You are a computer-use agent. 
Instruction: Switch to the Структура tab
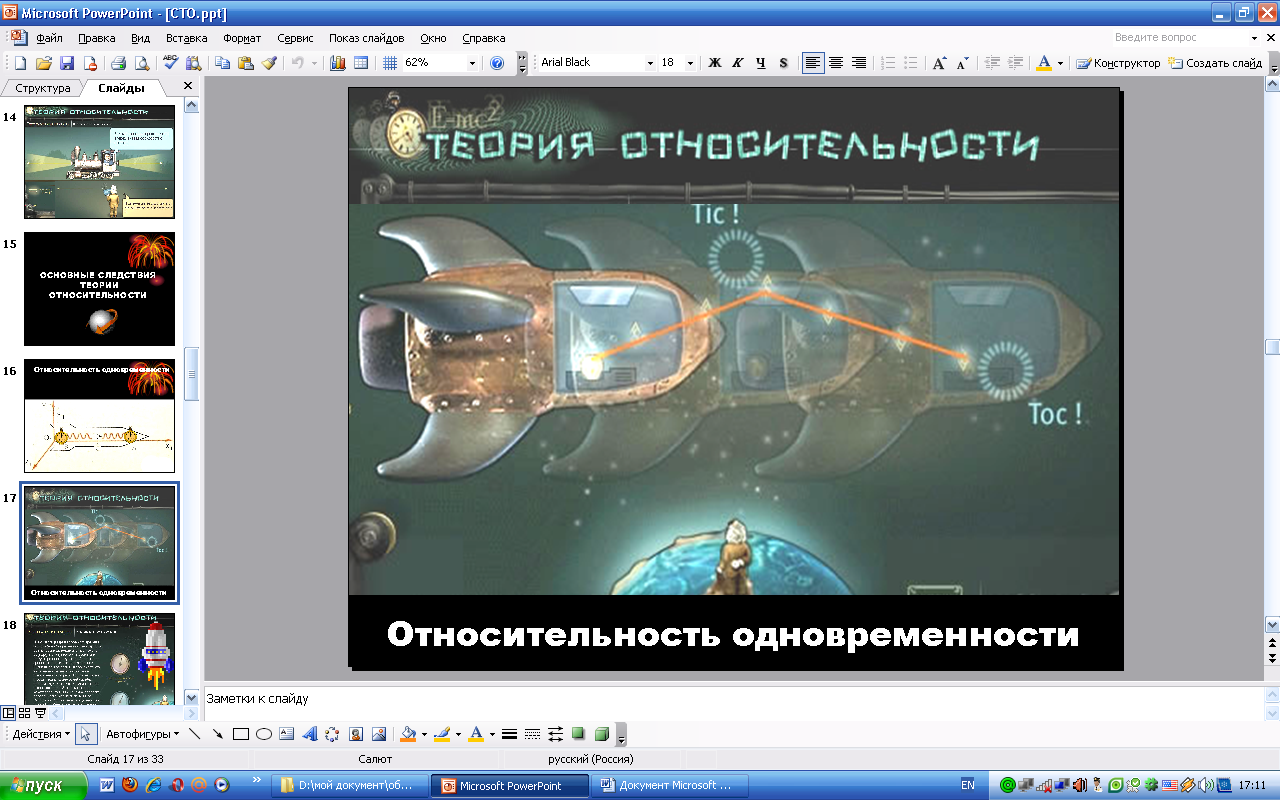tap(43, 88)
